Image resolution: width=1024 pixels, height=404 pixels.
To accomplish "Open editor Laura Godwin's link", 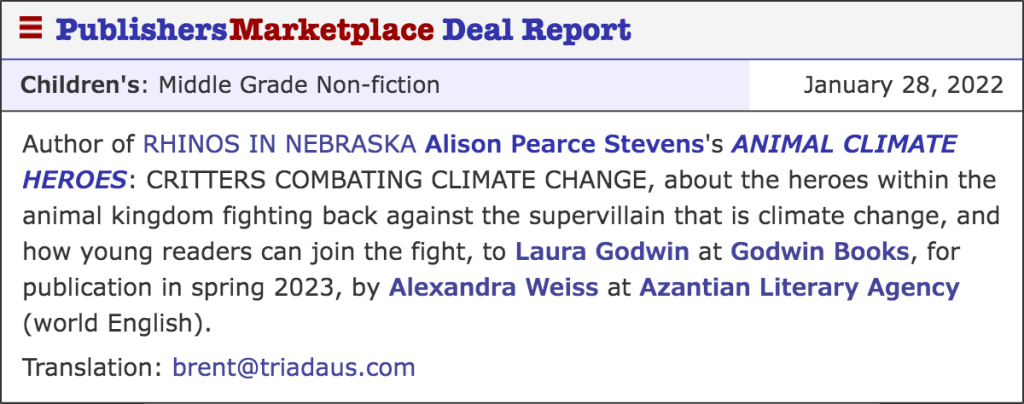I will [602, 252].
